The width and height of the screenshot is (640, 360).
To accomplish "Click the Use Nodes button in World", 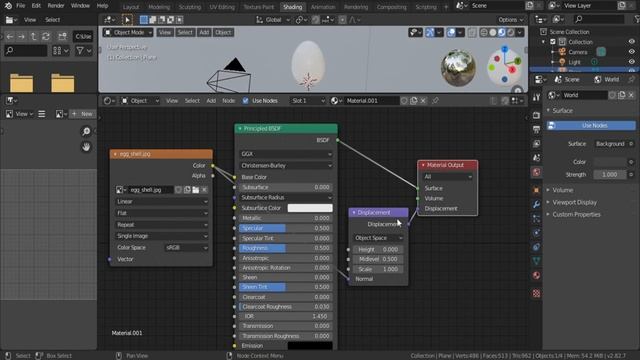I will click(591, 126).
